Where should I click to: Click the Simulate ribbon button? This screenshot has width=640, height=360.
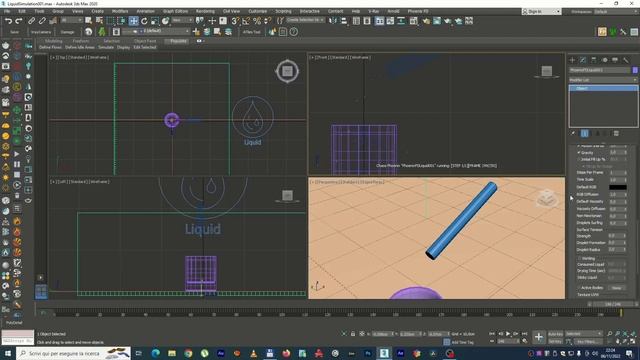tap(106, 47)
